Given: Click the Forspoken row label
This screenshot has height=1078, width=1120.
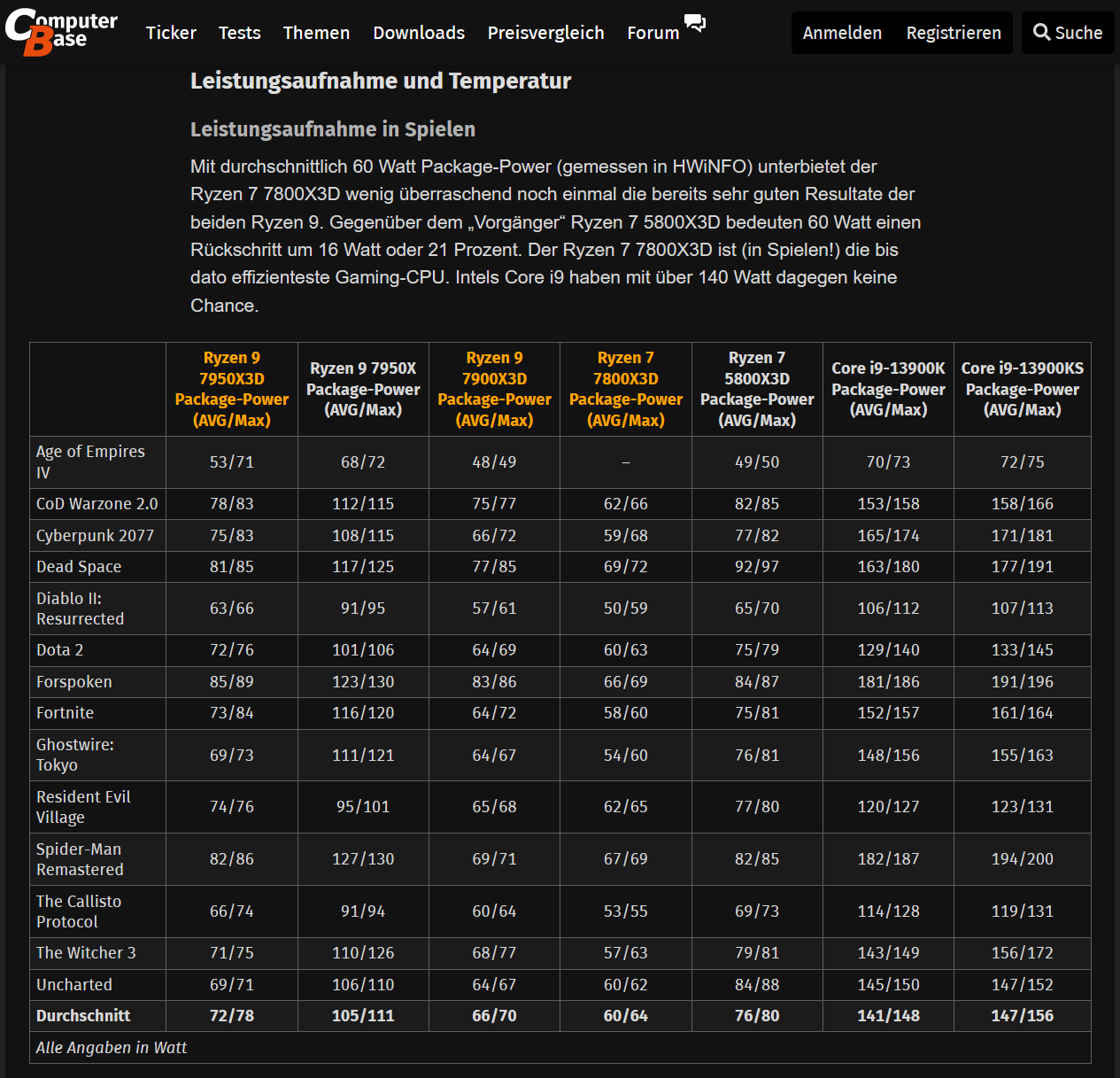Looking at the screenshot, I should [74, 682].
